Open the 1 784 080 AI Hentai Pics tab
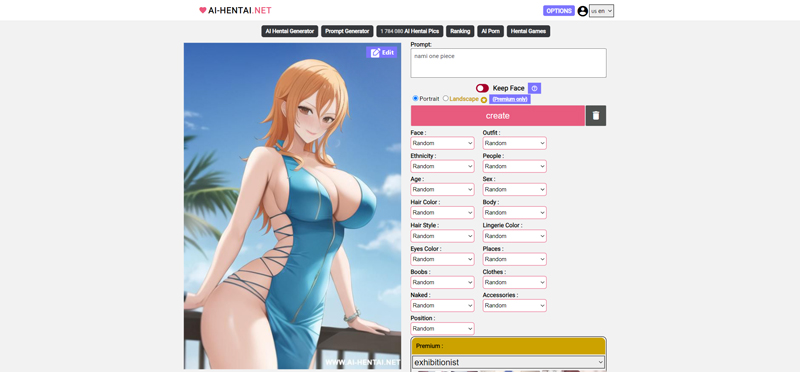The width and height of the screenshot is (800, 372). pos(410,31)
